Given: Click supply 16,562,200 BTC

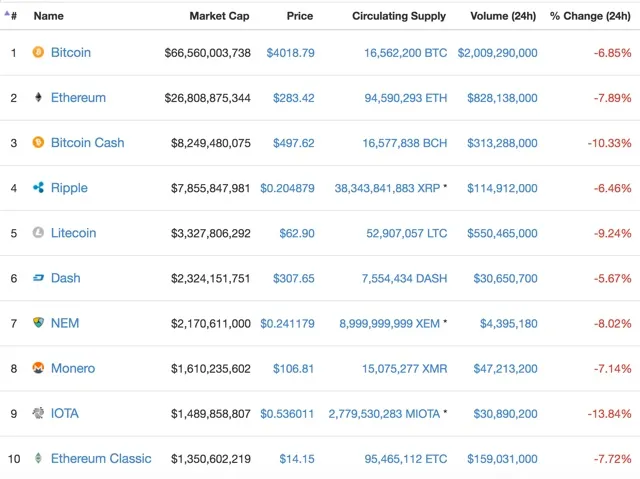Looking at the screenshot, I should 405,53.
